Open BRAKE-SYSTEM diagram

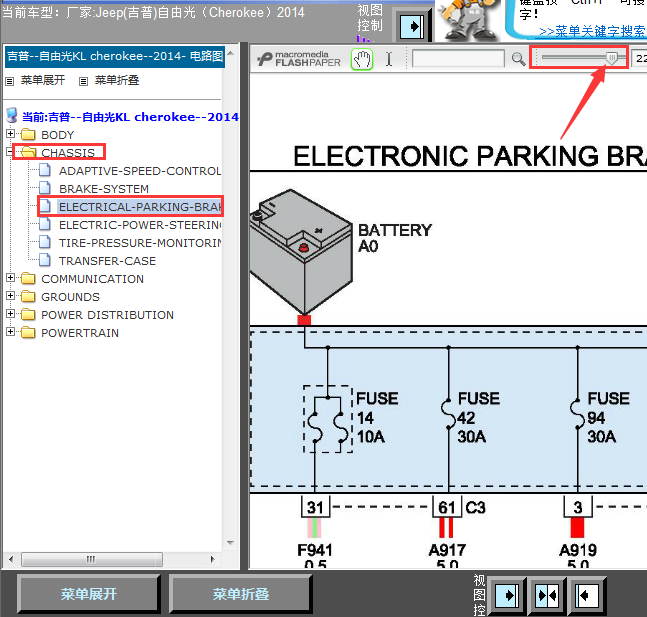pyautogui.click(x=104, y=189)
